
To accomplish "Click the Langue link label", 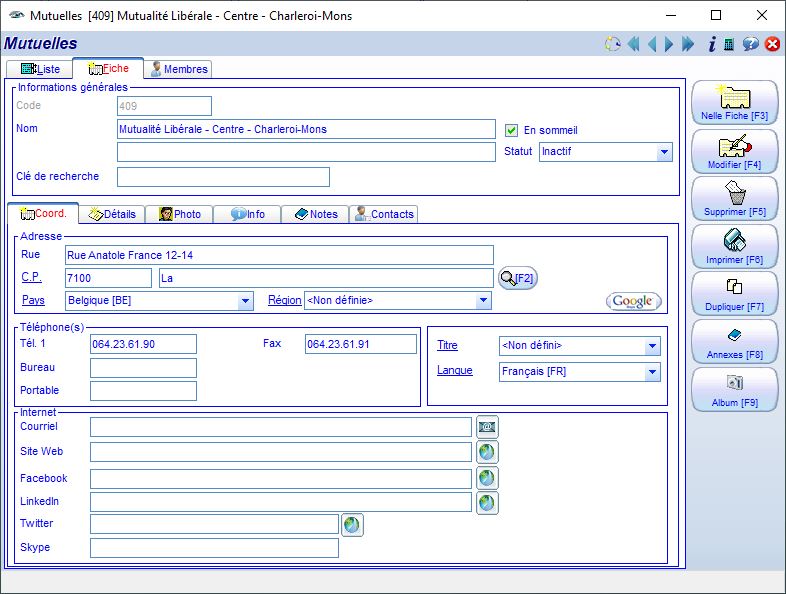I will pyautogui.click(x=455, y=370).
